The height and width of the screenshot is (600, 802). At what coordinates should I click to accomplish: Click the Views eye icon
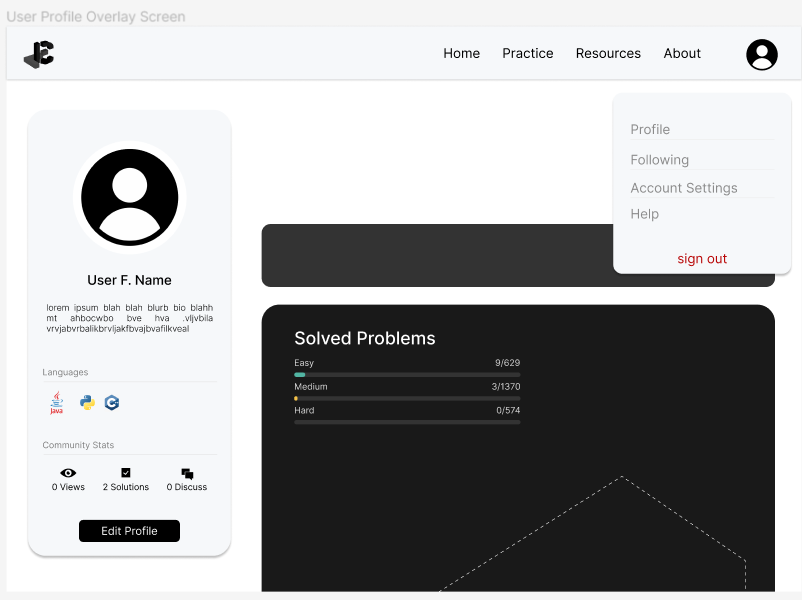pyautogui.click(x=68, y=473)
